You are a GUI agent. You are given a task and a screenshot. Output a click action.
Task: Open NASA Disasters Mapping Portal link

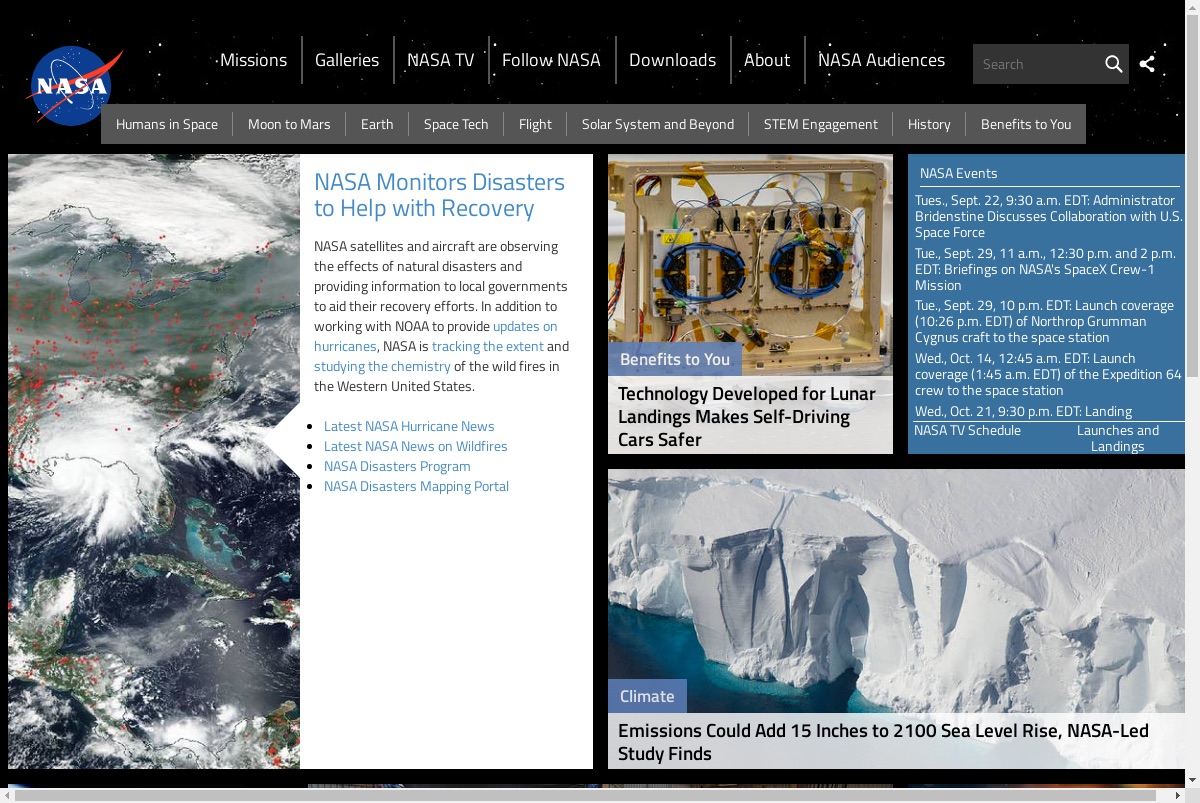click(x=416, y=486)
